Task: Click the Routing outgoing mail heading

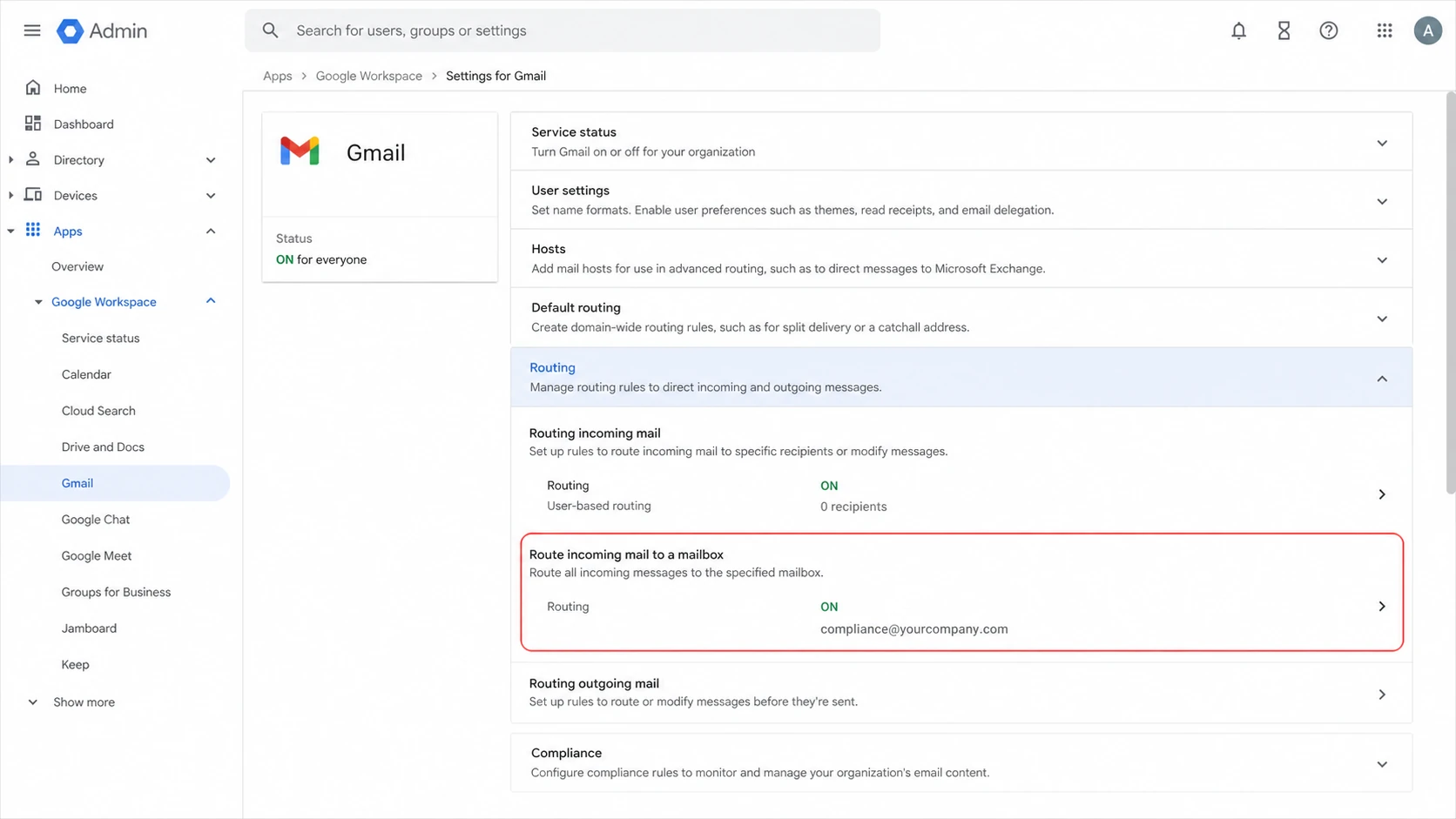Action: [x=594, y=683]
